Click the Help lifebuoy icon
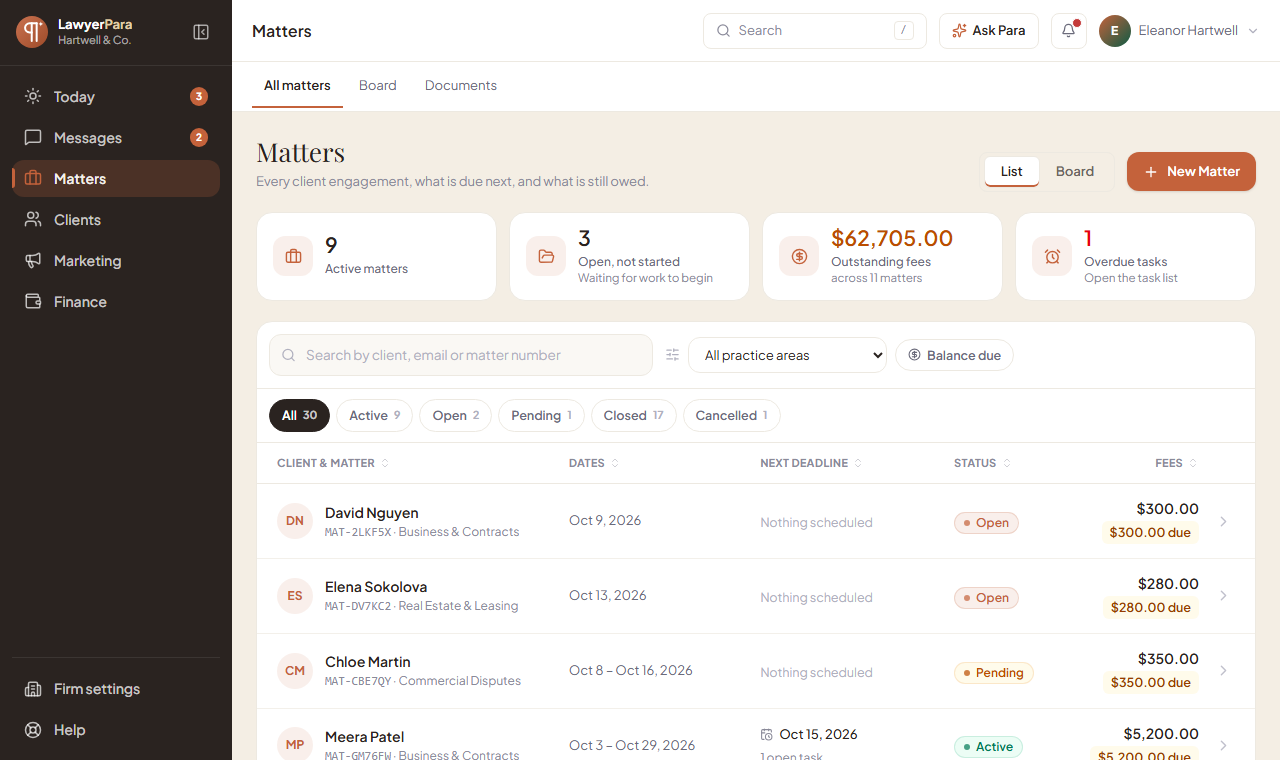This screenshot has width=1280, height=760. click(x=33, y=730)
